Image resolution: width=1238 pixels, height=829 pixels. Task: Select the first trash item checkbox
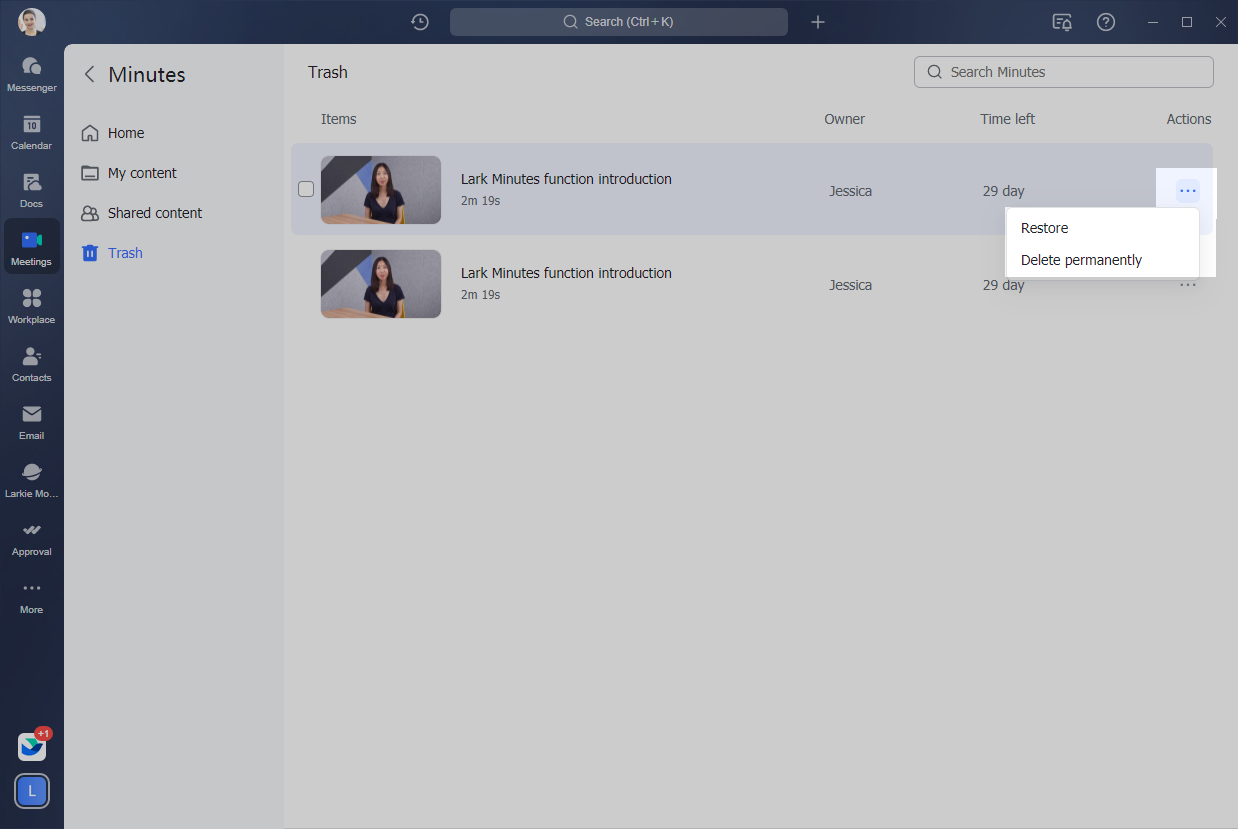(x=306, y=189)
